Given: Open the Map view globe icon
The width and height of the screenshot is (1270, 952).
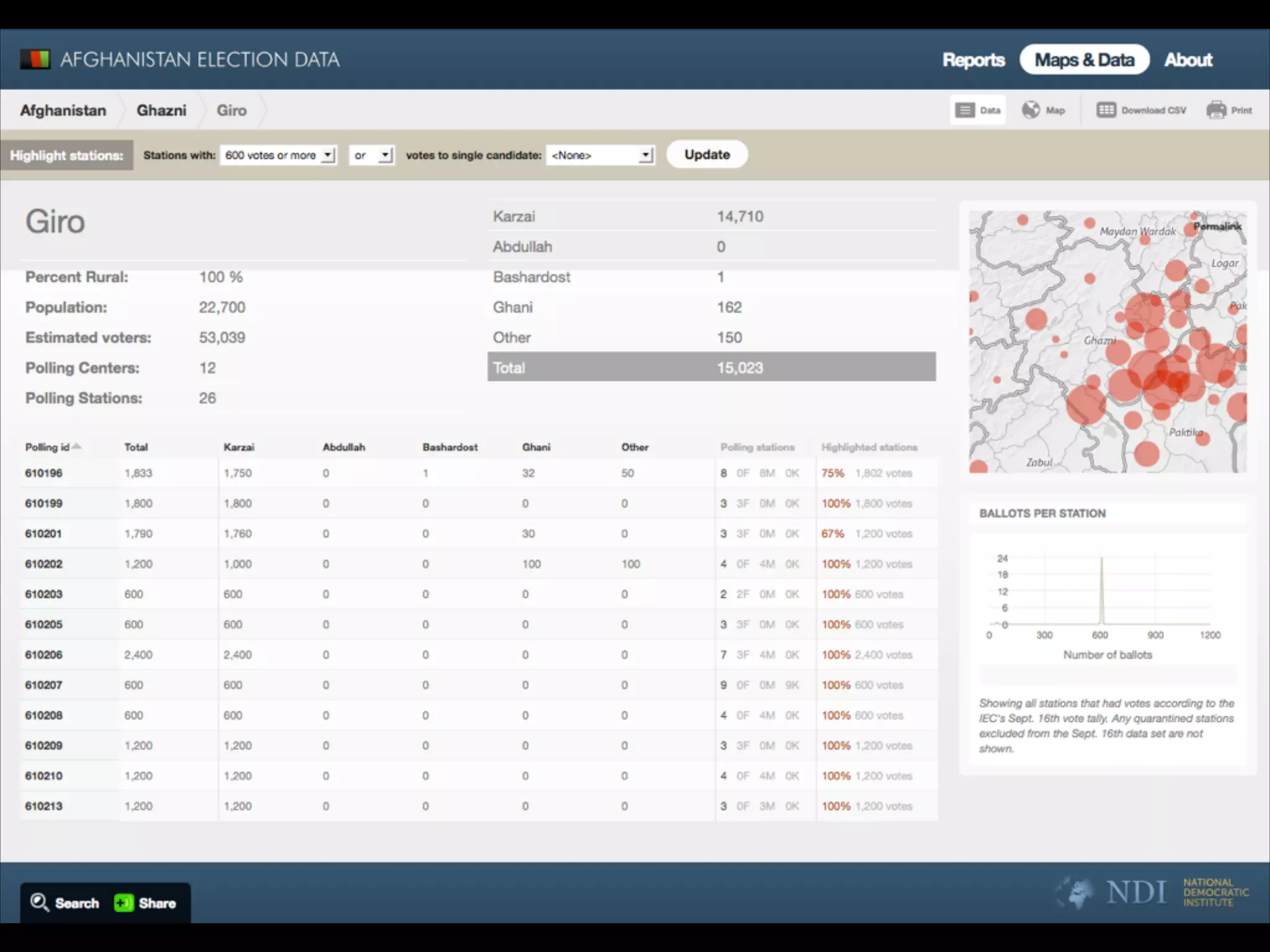Looking at the screenshot, I should (1031, 110).
